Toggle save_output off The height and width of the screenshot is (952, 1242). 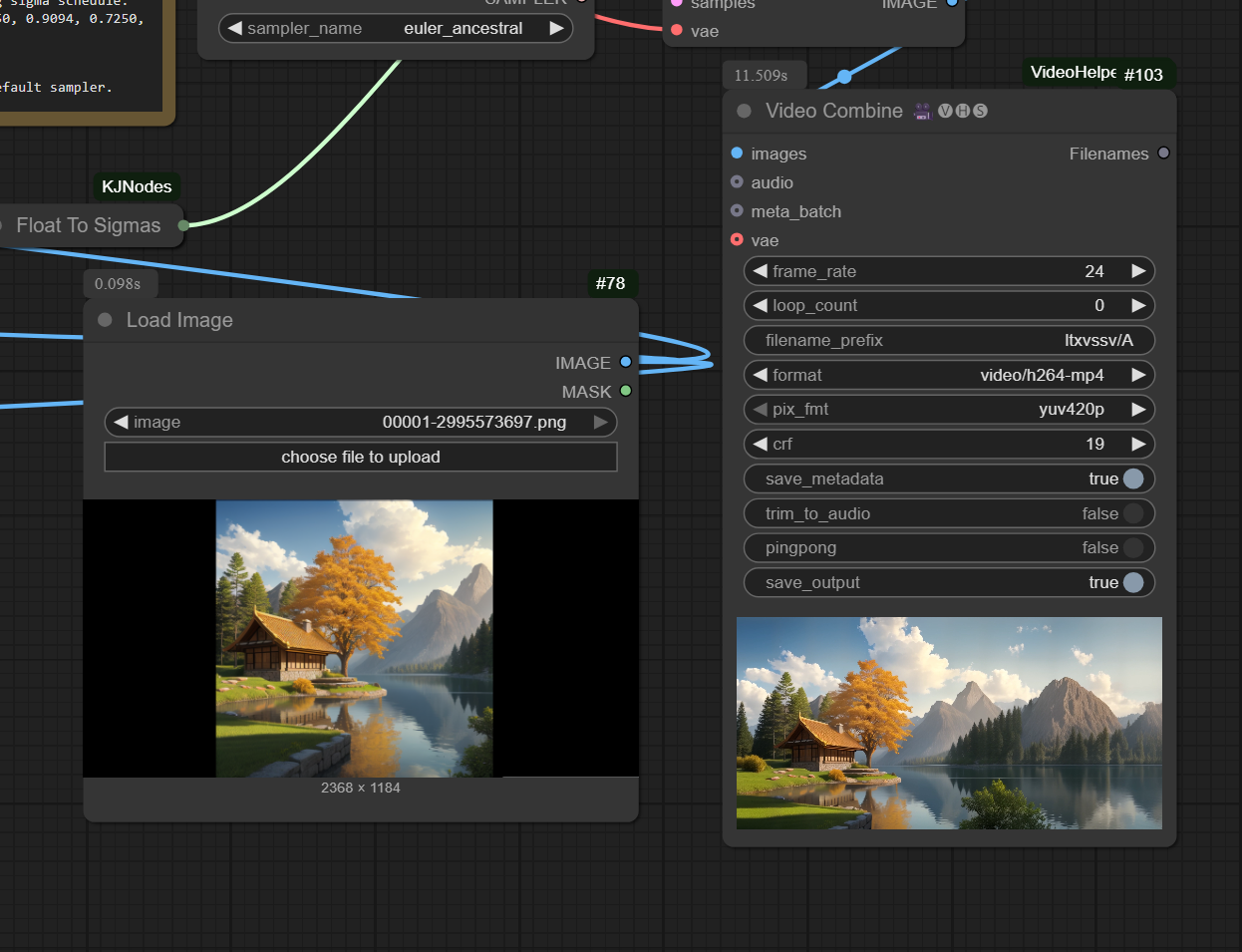[x=1133, y=582]
